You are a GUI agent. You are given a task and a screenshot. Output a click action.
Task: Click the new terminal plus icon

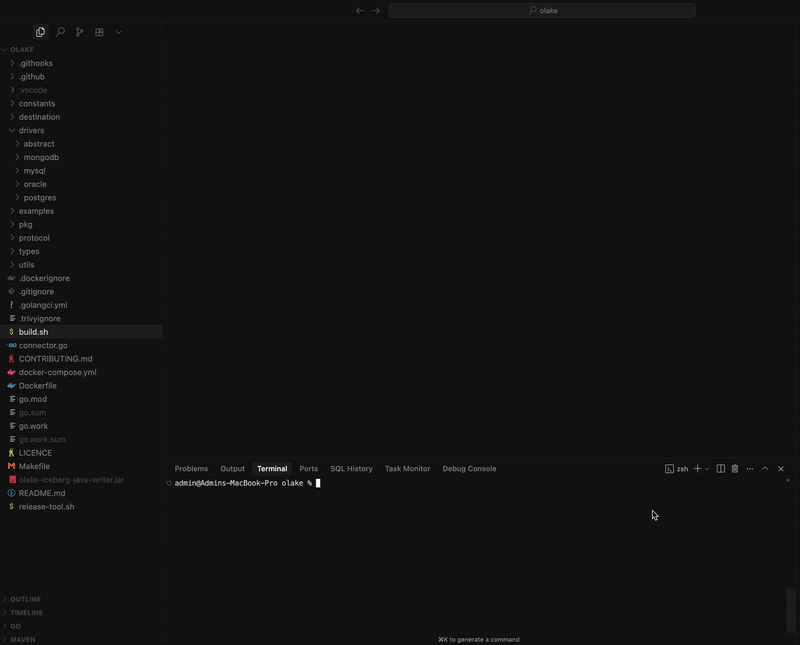[x=697, y=468]
